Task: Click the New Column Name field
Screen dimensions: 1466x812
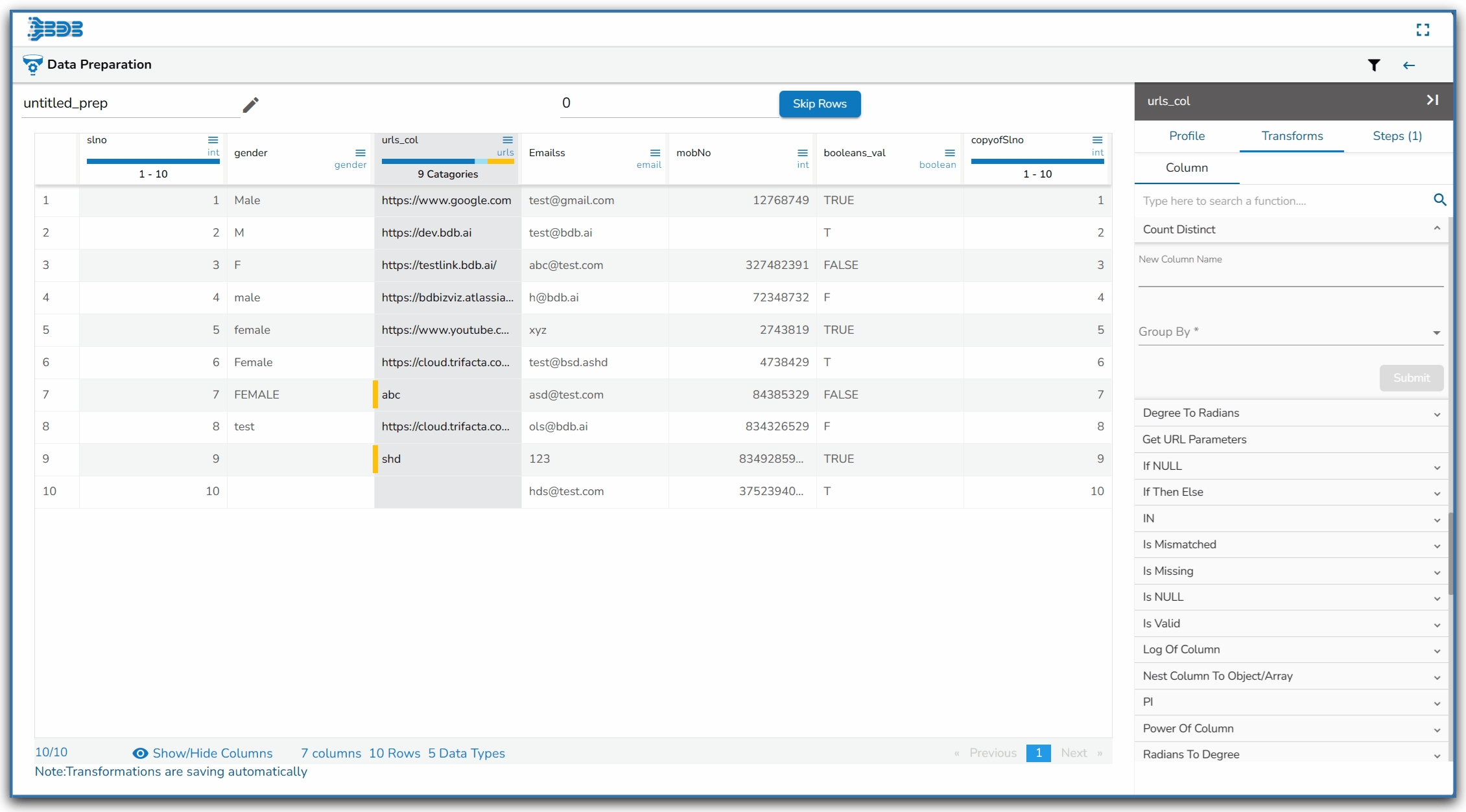Action: coord(1290,277)
